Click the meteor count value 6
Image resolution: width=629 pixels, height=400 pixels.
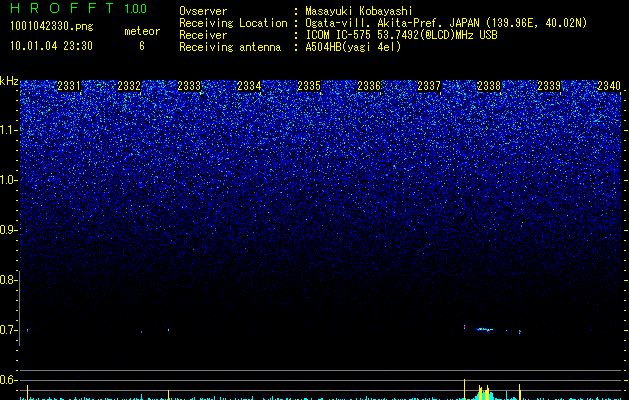pyautogui.click(x=142, y=46)
